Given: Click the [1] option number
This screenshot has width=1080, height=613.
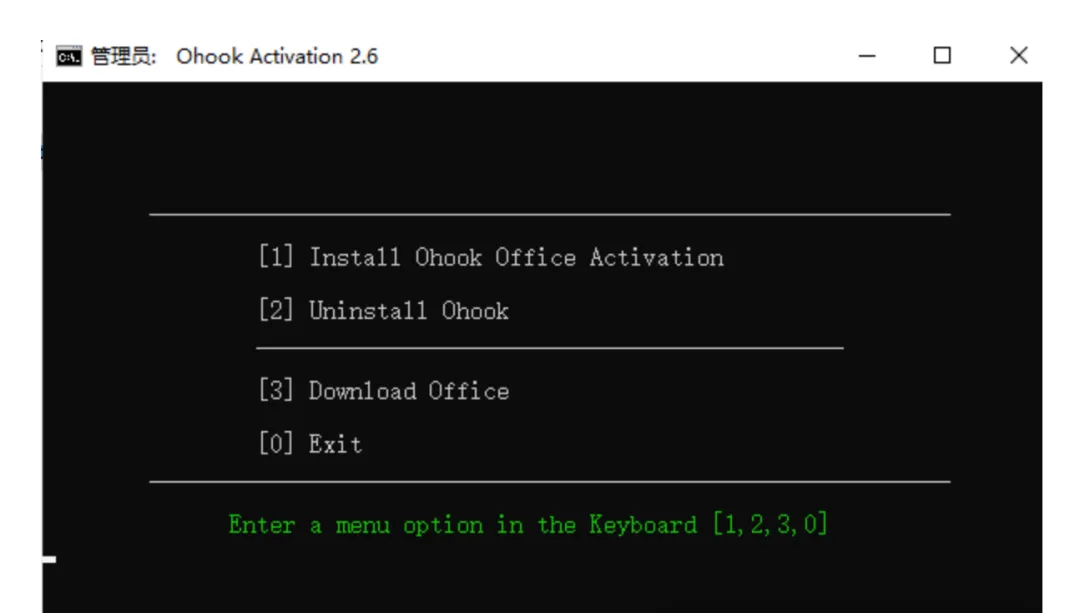Looking at the screenshot, I should coord(276,257).
